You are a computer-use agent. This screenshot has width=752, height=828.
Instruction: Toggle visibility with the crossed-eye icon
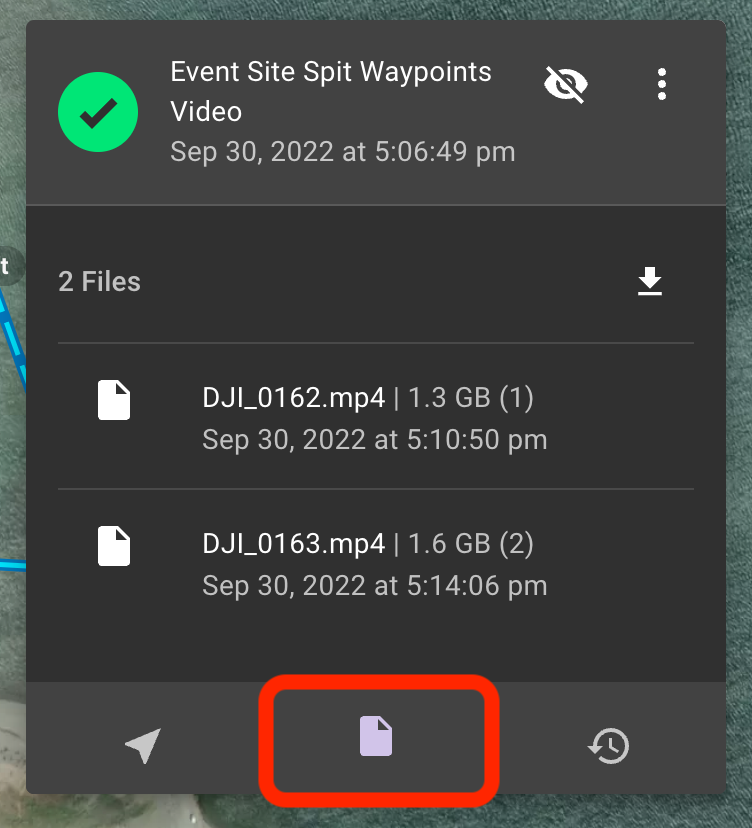point(566,84)
